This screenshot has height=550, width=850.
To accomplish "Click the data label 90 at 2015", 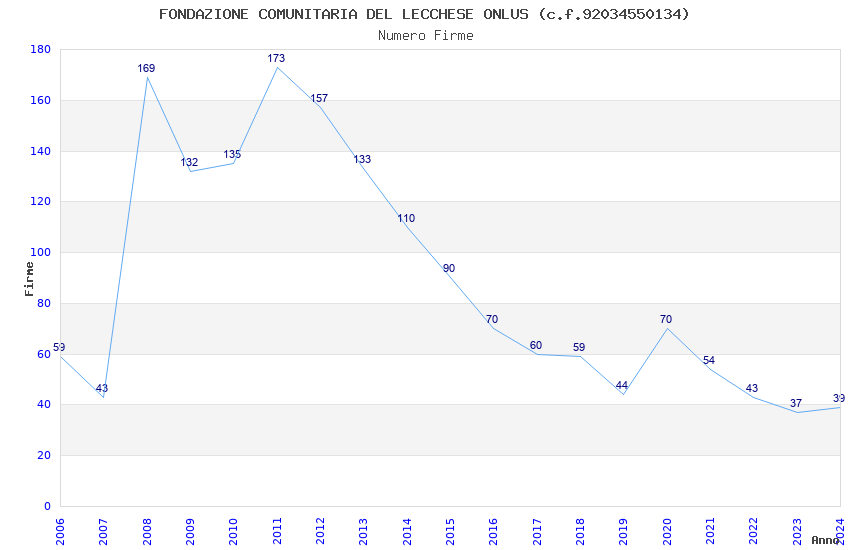I will [x=449, y=268].
